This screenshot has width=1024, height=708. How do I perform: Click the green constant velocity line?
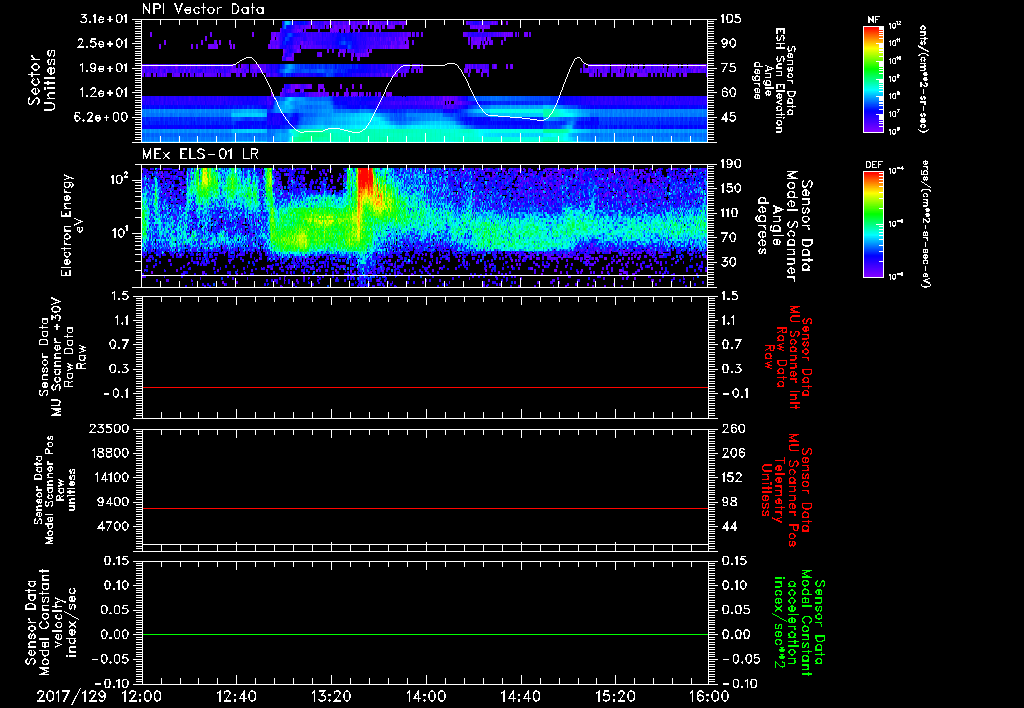click(x=425, y=634)
